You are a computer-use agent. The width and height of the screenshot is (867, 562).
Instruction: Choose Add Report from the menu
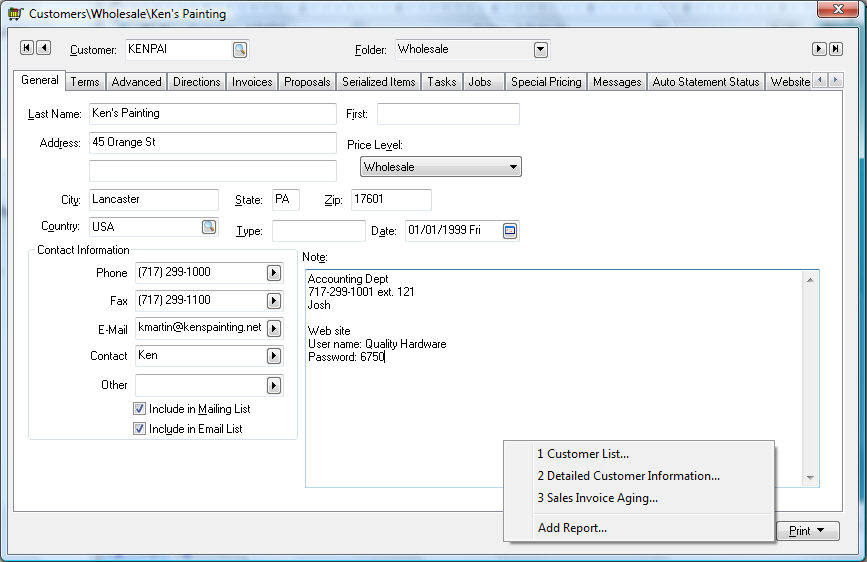[572, 528]
